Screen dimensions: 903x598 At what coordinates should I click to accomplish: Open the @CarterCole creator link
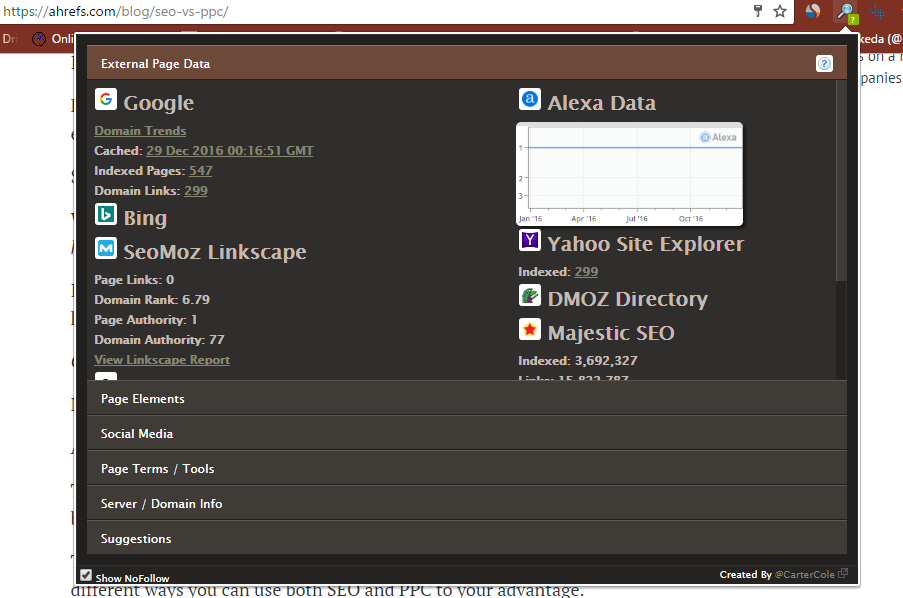(805, 574)
